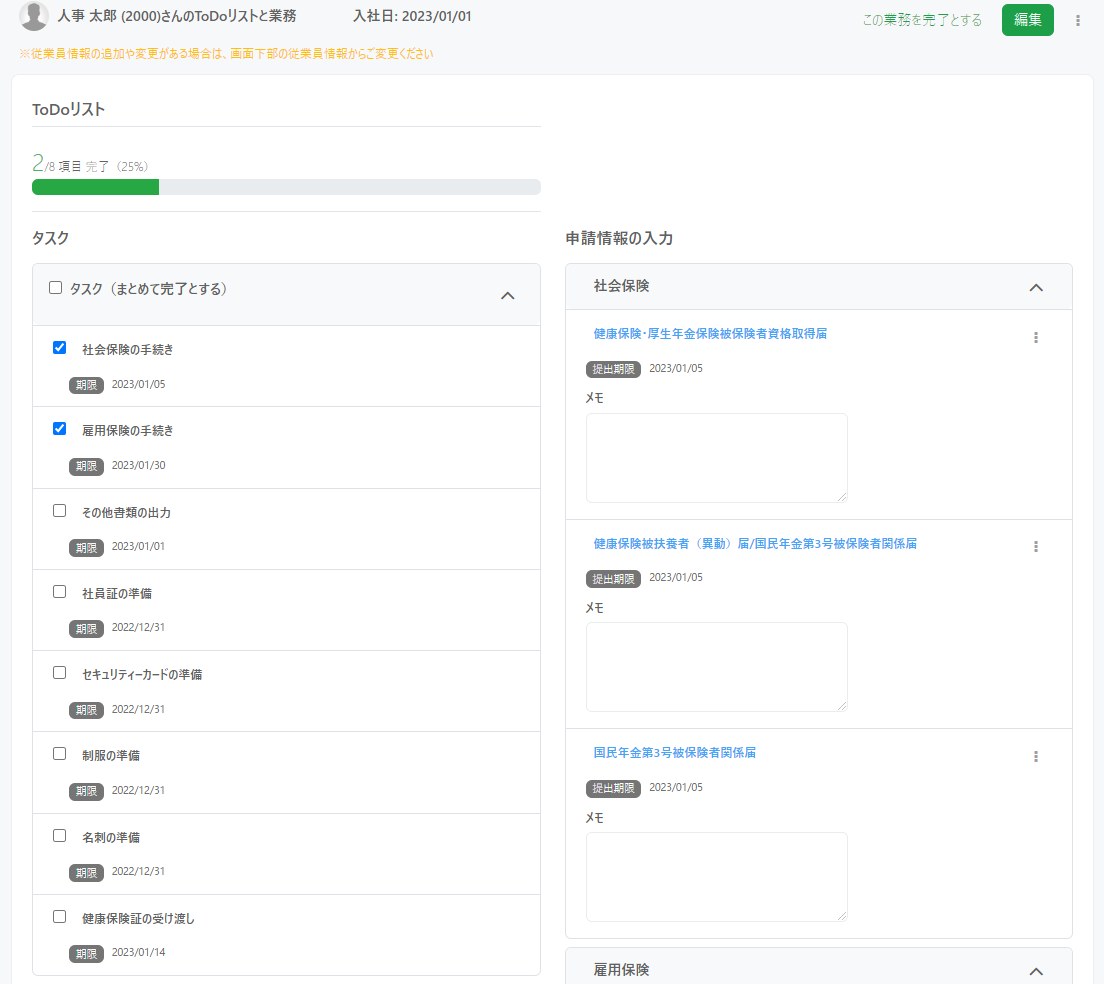Click date 2023/01/30 under 雇用保険の手続き
Screen dimensions: 1104x984
pyautogui.click(x=139, y=465)
